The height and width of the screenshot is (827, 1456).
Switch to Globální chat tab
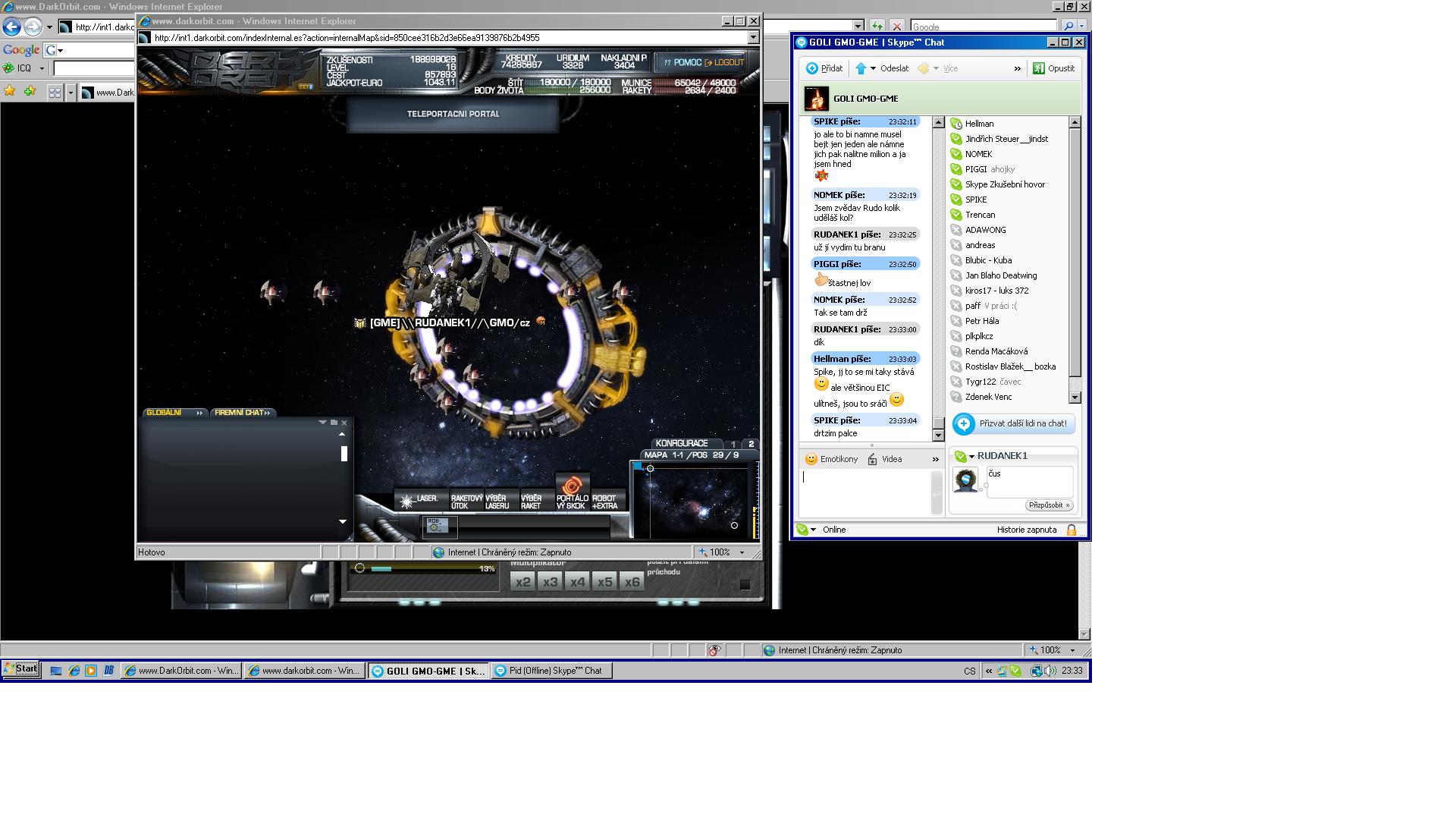(165, 413)
